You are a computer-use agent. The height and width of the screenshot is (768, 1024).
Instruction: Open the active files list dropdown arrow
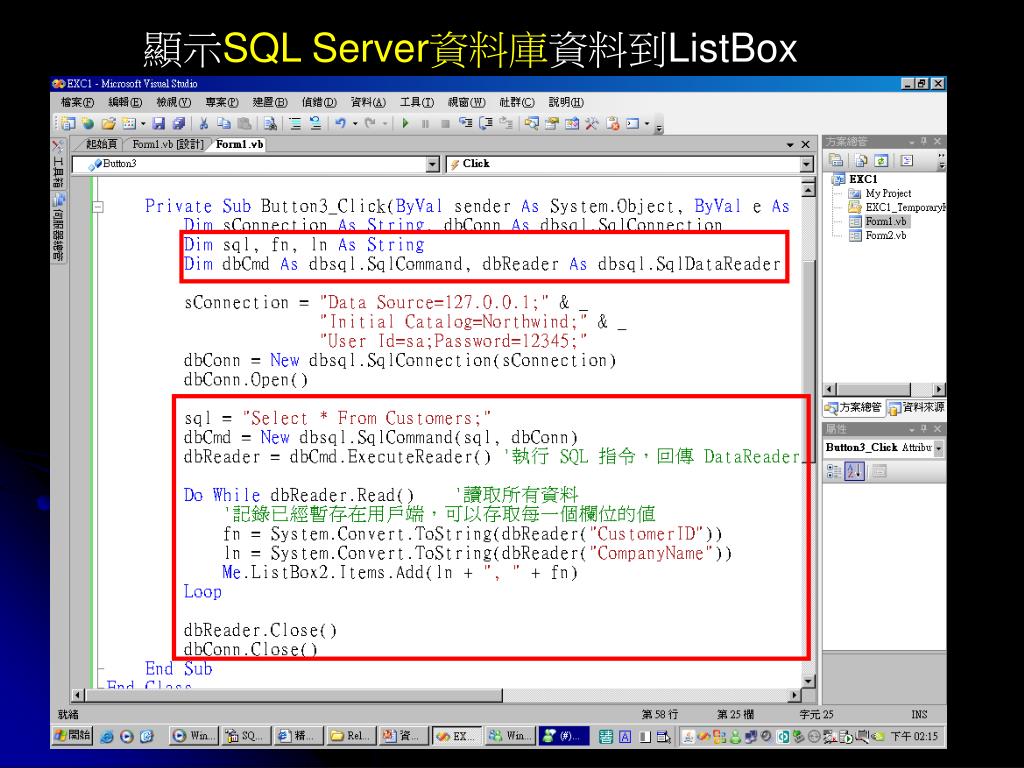pos(790,144)
